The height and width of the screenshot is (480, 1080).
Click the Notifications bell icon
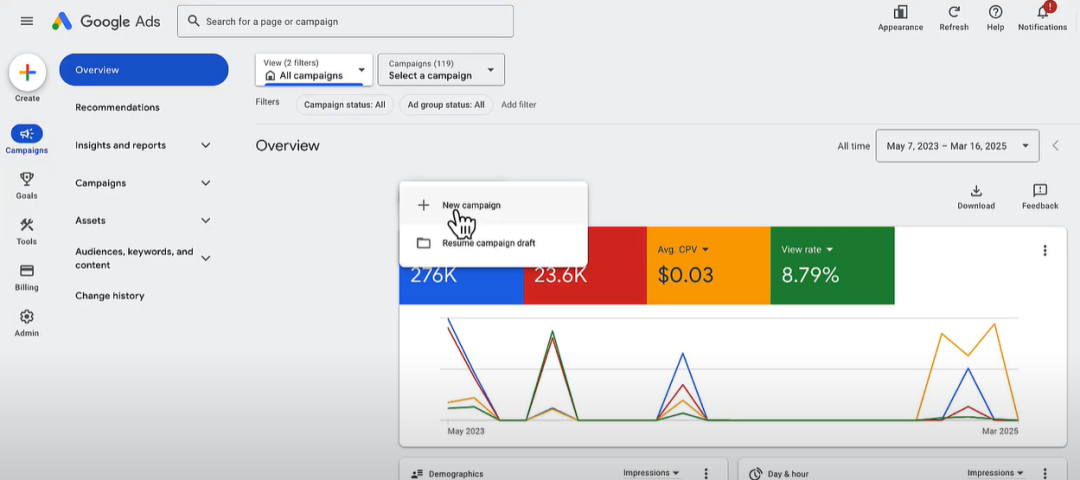1042,13
